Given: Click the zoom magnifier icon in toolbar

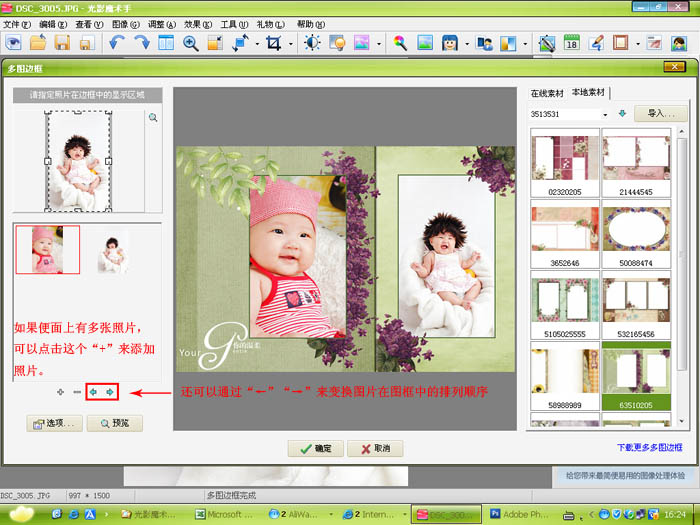Looking at the screenshot, I should point(191,43).
